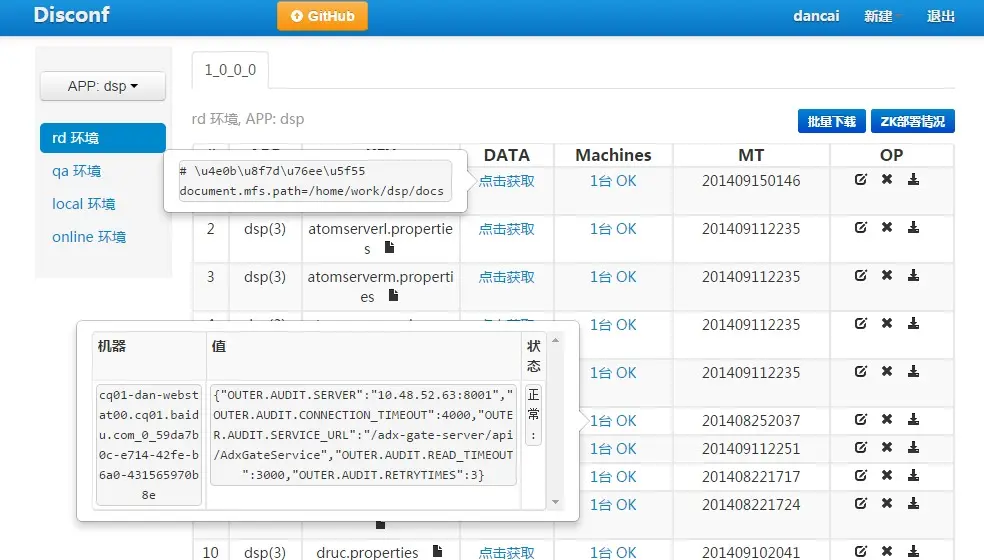This screenshot has width=984, height=560.
Task: Download the row modified 201408252037
Action: 914,419
